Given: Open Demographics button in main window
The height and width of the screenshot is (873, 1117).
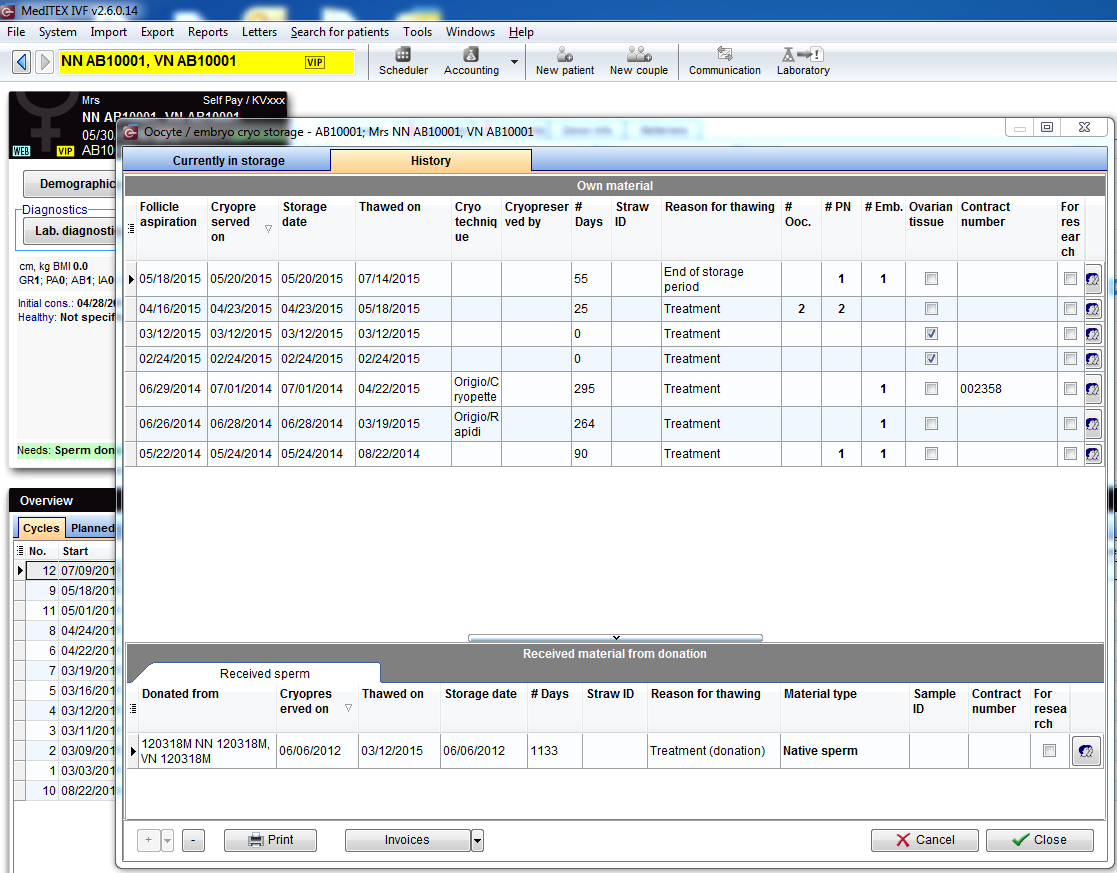Looking at the screenshot, I should (70, 184).
